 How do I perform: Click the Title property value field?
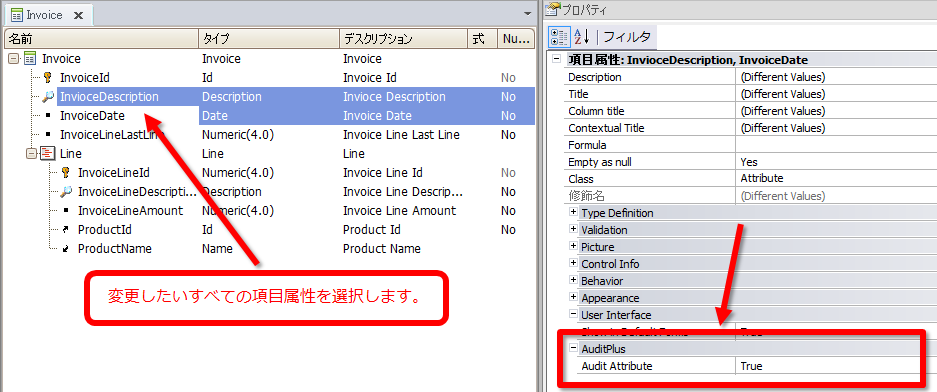point(837,94)
